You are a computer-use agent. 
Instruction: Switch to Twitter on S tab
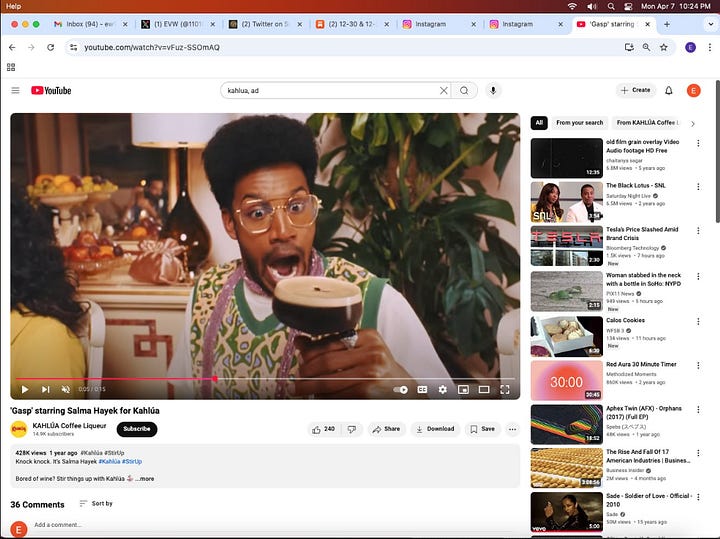[265, 24]
